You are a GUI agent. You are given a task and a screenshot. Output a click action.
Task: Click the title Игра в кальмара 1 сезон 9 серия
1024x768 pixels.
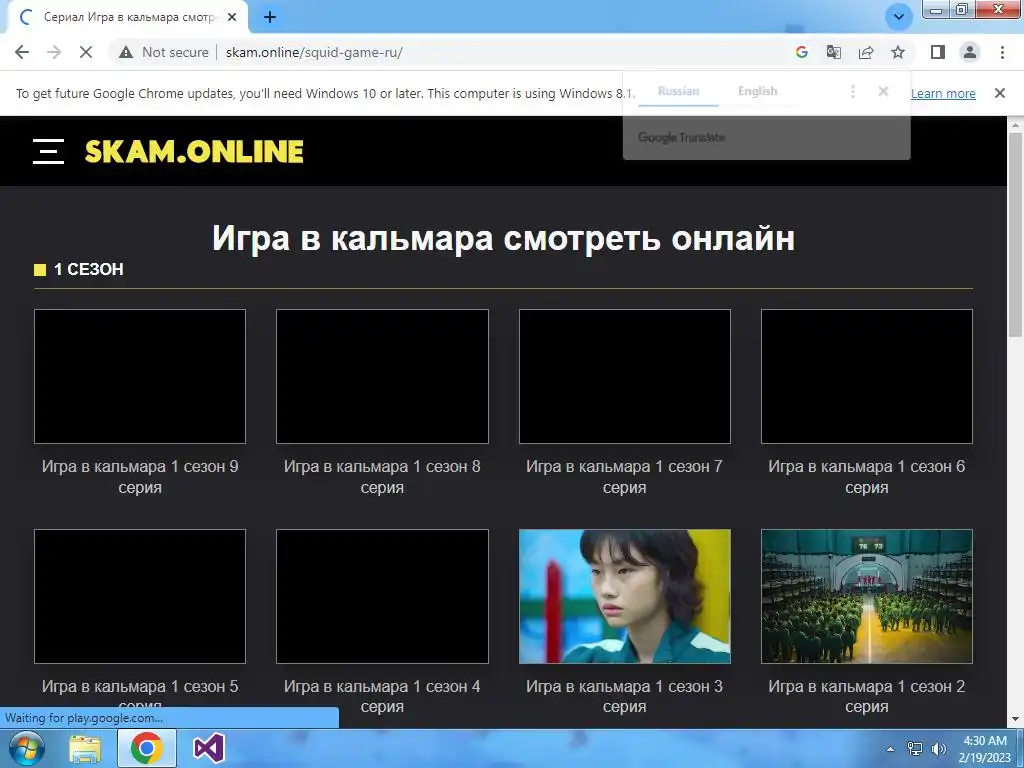(140, 477)
